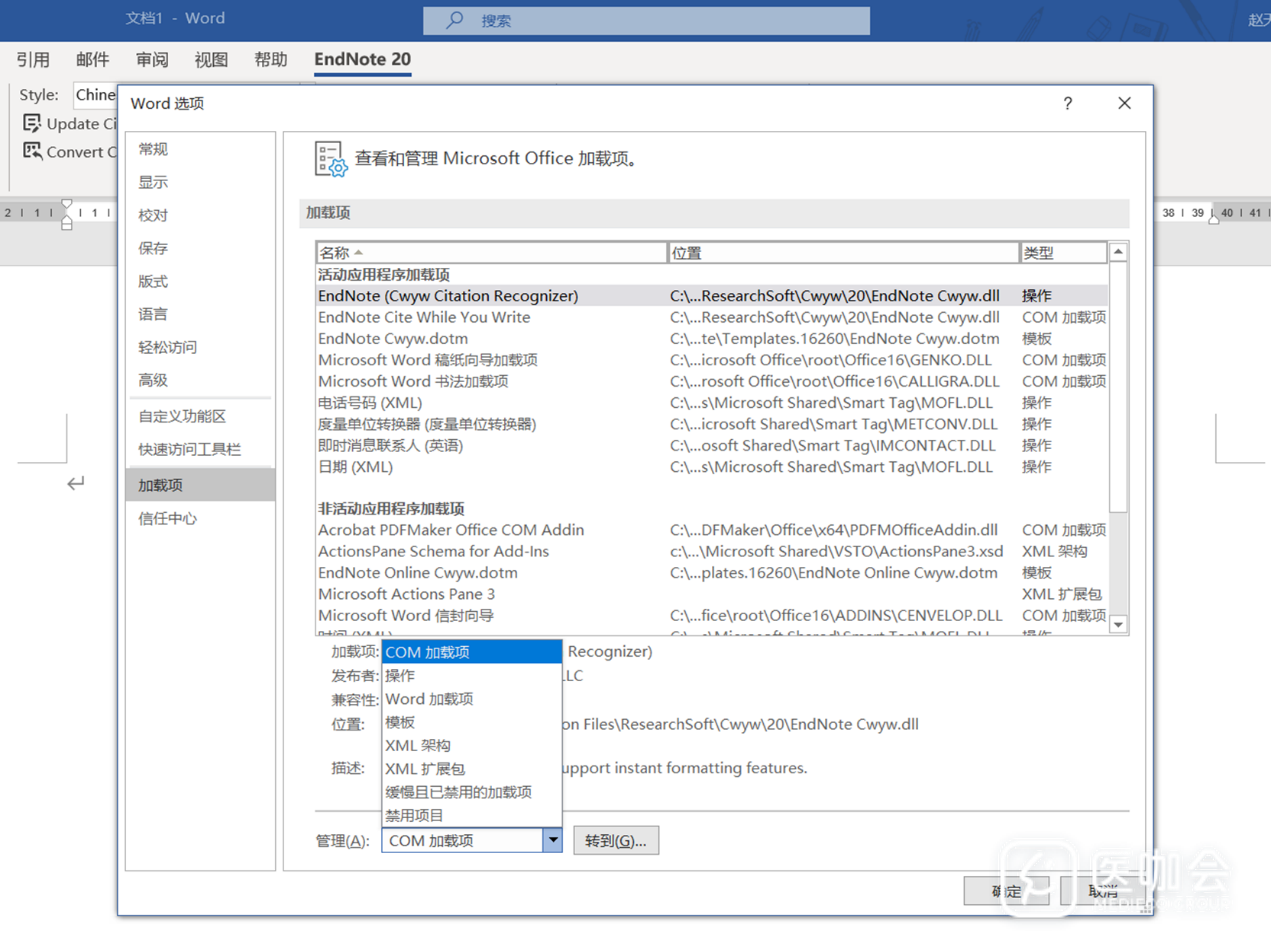The width and height of the screenshot is (1271, 949).
Task: Open the 信任中心 options category
Action: point(168,518)
